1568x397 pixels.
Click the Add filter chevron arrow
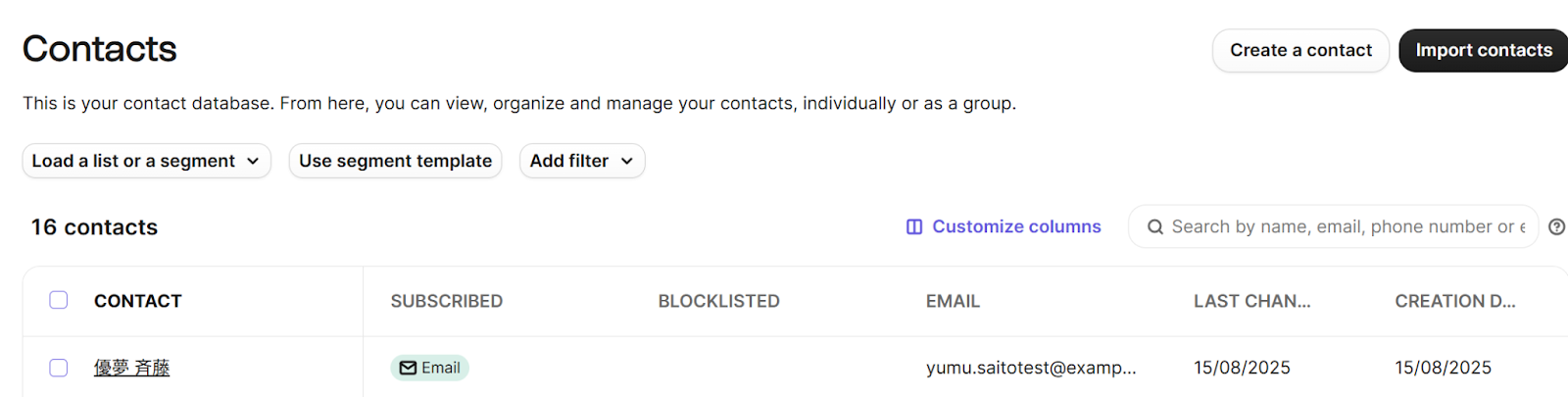[x=627, y=161]
